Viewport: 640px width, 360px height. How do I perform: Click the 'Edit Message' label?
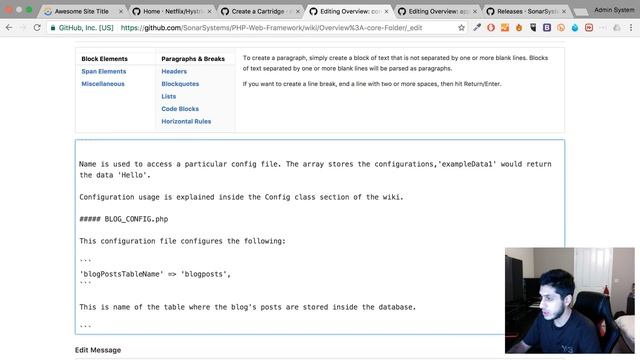(98, 350)
